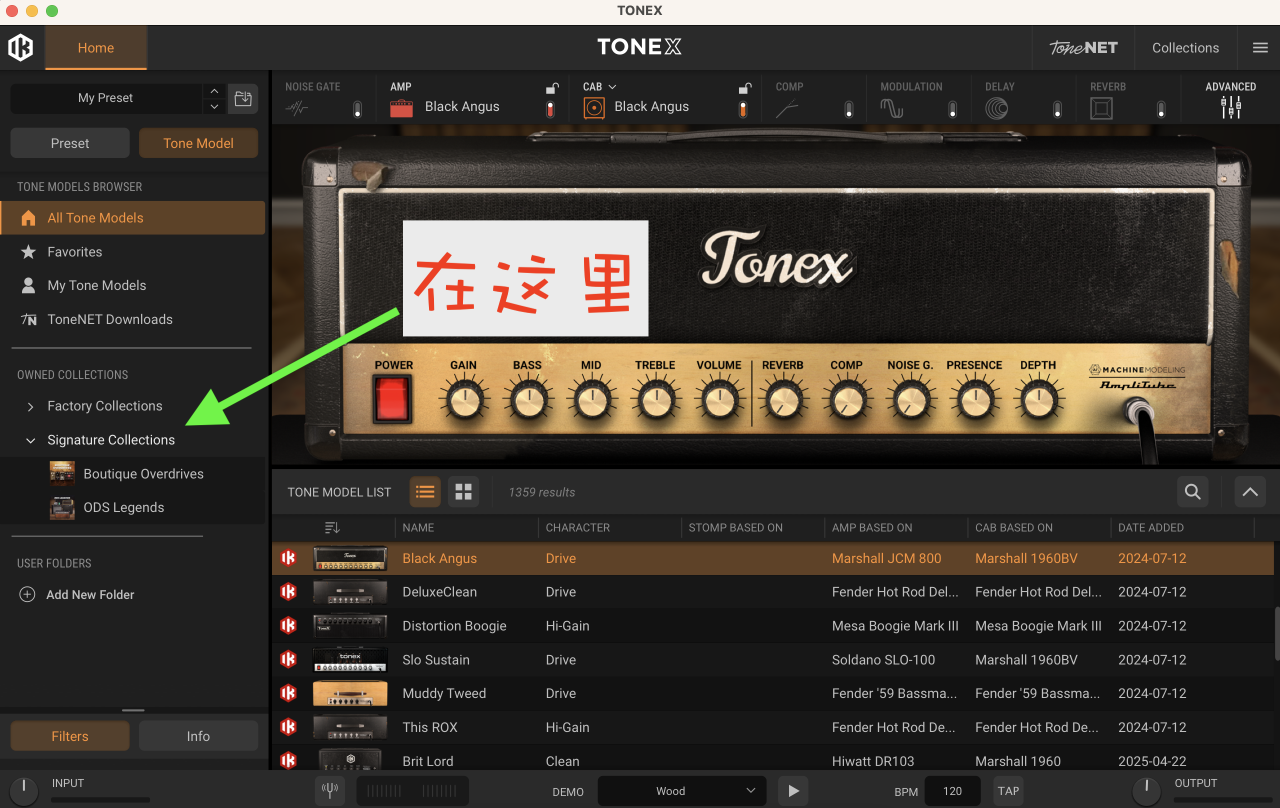Image resolution: width=1280 pixels, height=808 pixels.
Task: Click the ToneNET Downloads icon
Action: click(x=28, y=320)
